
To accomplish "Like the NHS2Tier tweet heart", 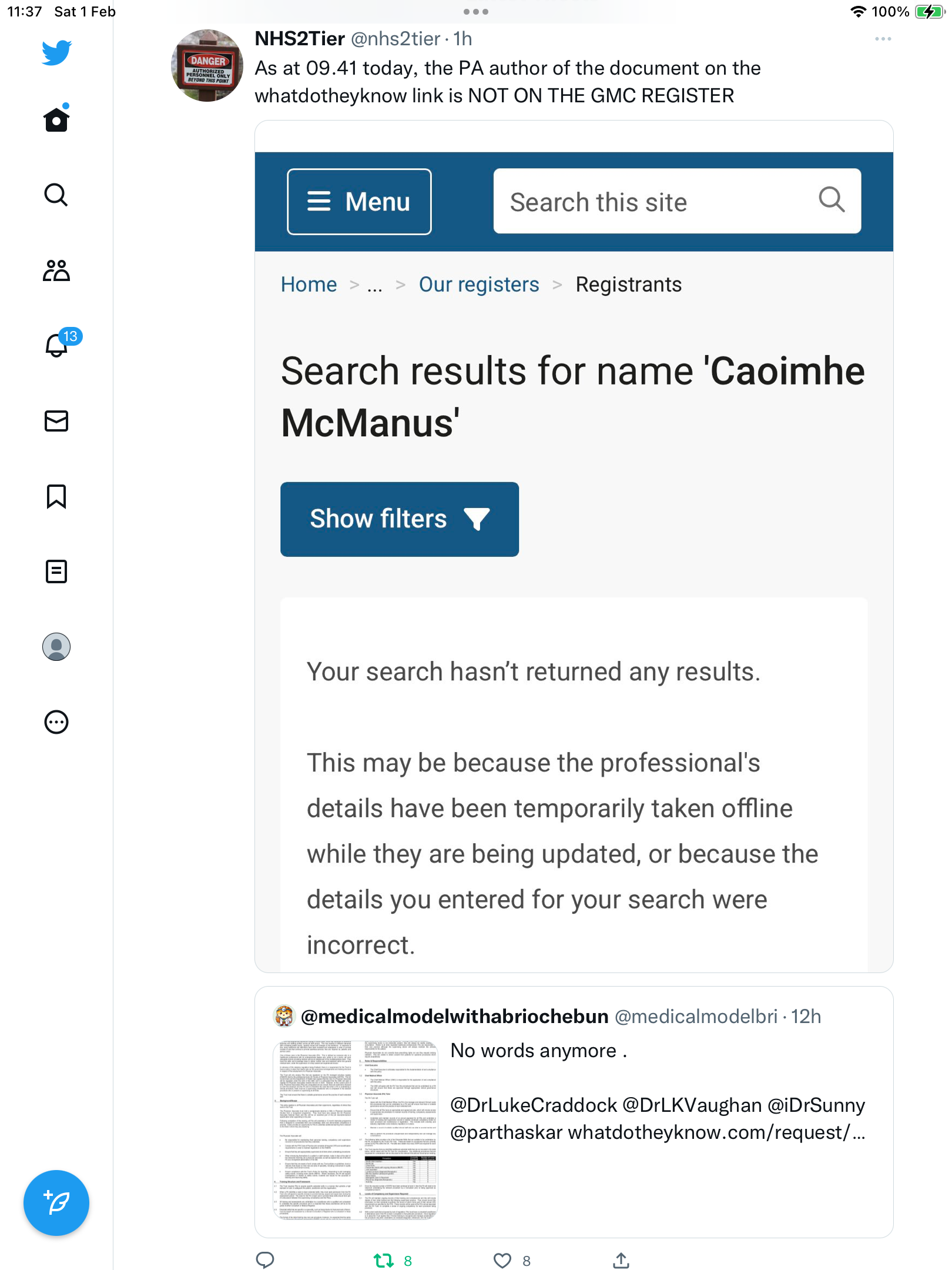I will click(x=502, y=1261).
